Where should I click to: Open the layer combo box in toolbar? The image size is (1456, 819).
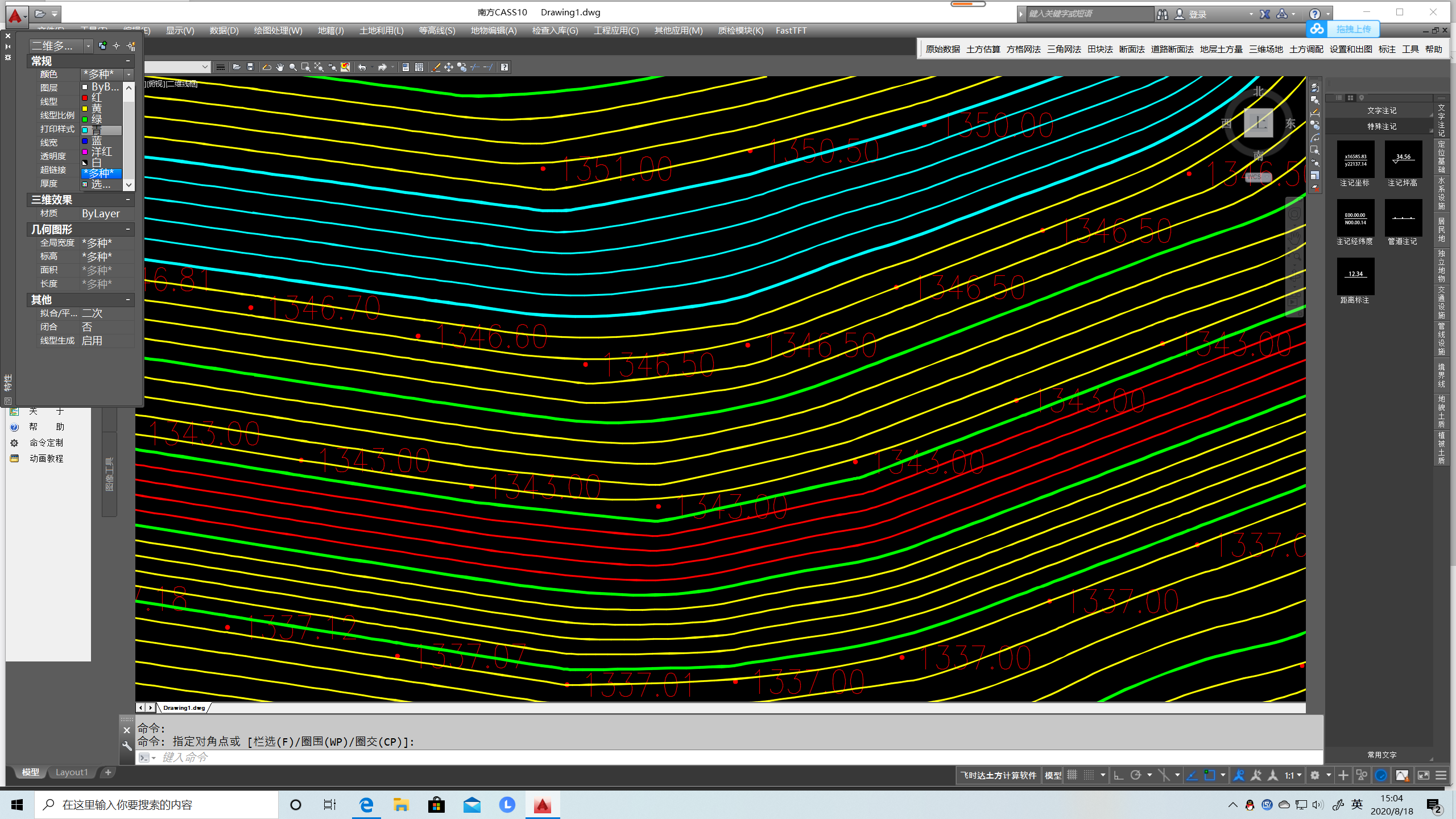(x=177, y=67)
